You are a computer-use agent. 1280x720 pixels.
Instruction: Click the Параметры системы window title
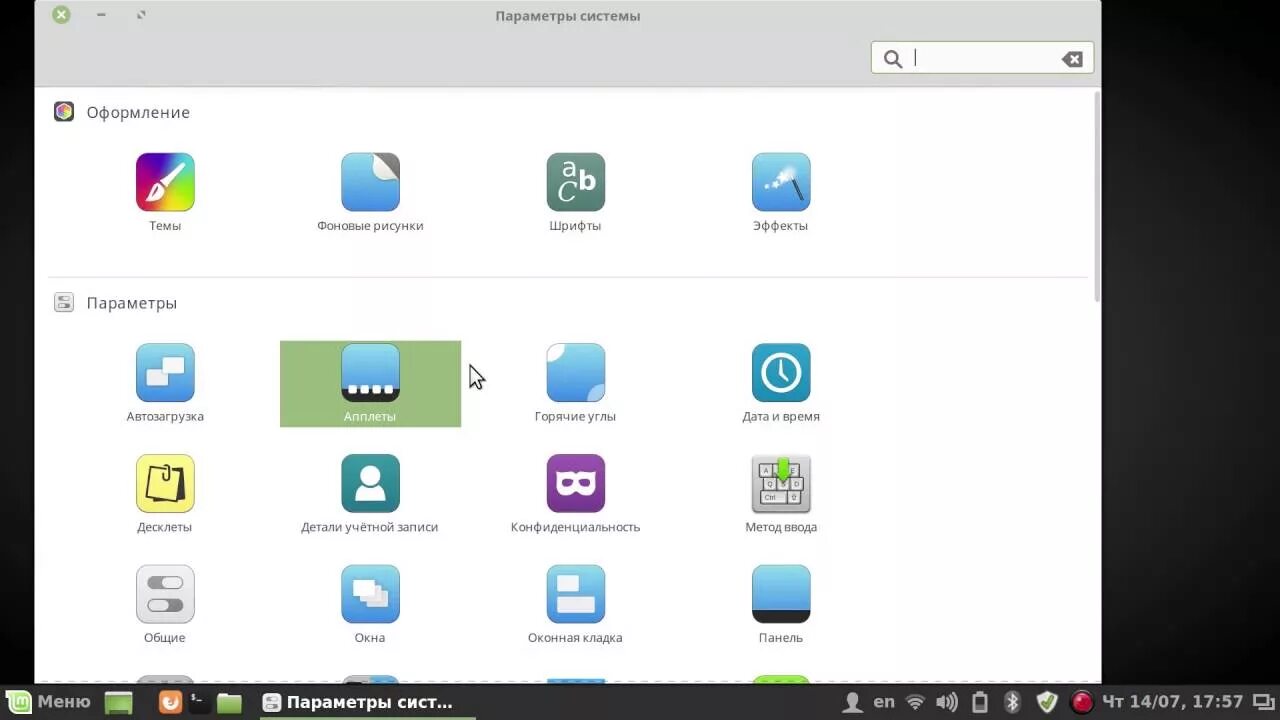568,16
